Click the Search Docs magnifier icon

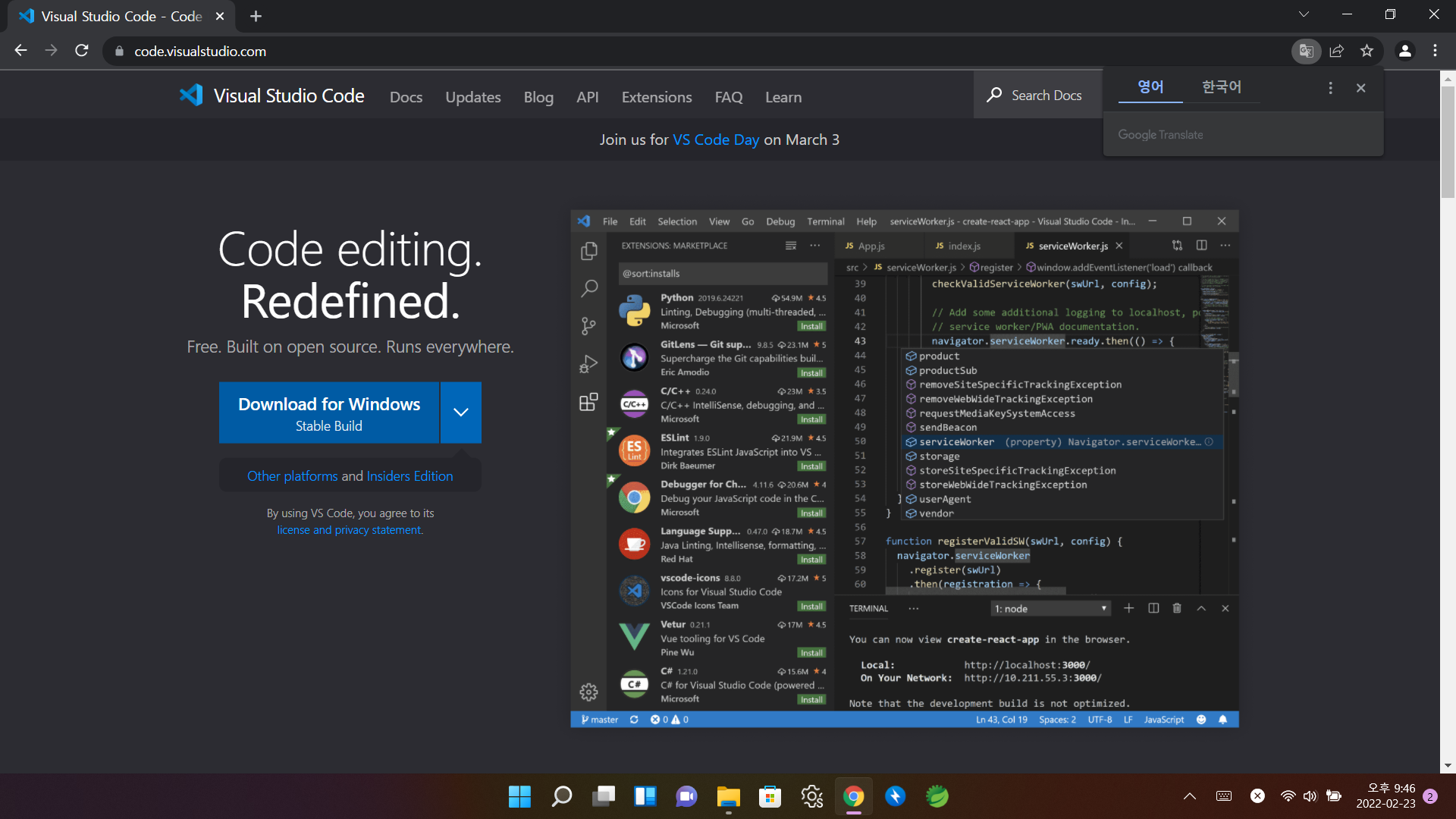[x=994, y=96]
